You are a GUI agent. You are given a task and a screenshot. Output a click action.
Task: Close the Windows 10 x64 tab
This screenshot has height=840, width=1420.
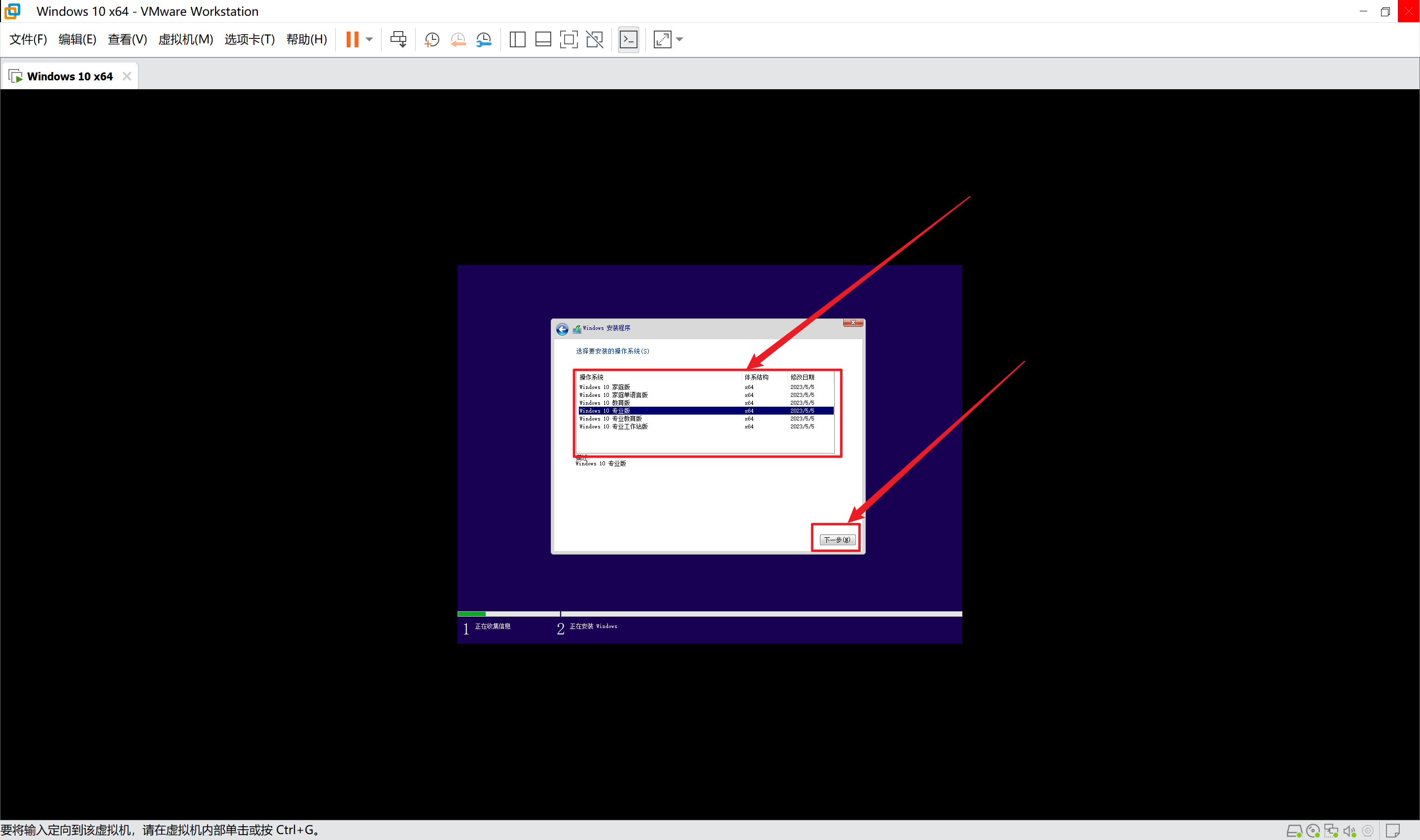click(x=127, y=76)
